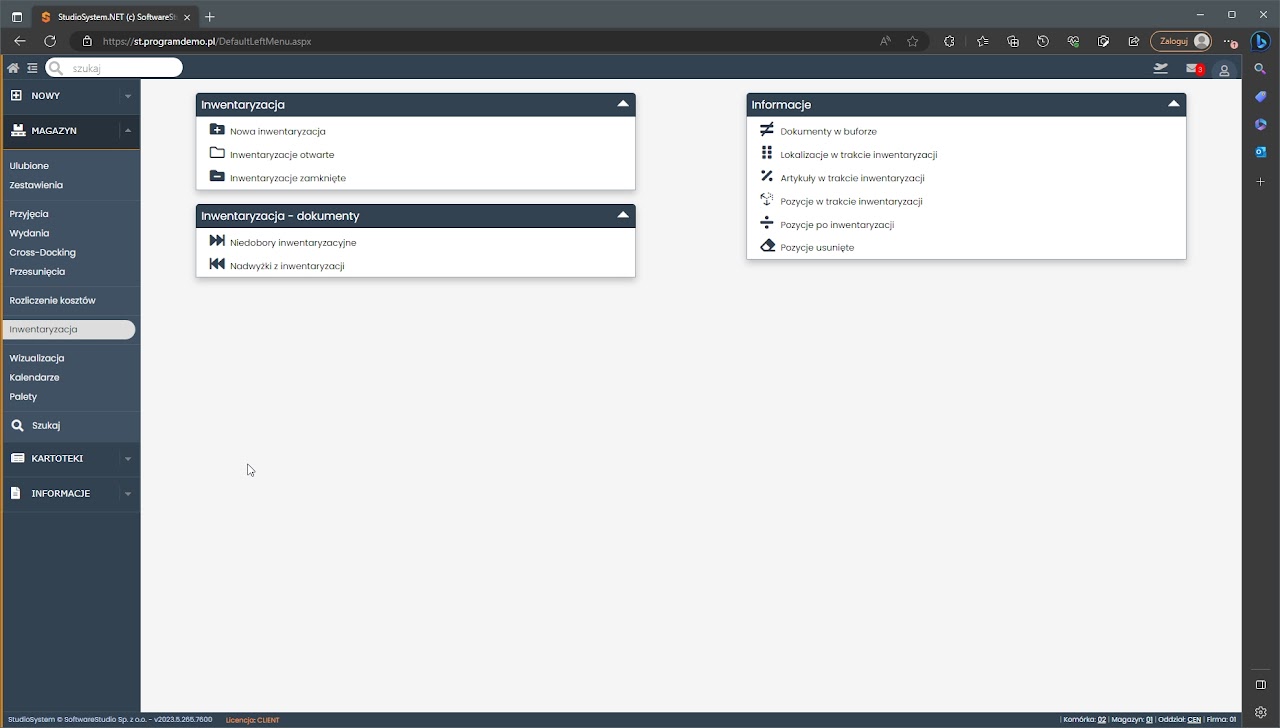Viewport: 1280px width, 728px height.
Task: Click the Pozycje usunięte eraser icon
Action: (x=767, y=246)
